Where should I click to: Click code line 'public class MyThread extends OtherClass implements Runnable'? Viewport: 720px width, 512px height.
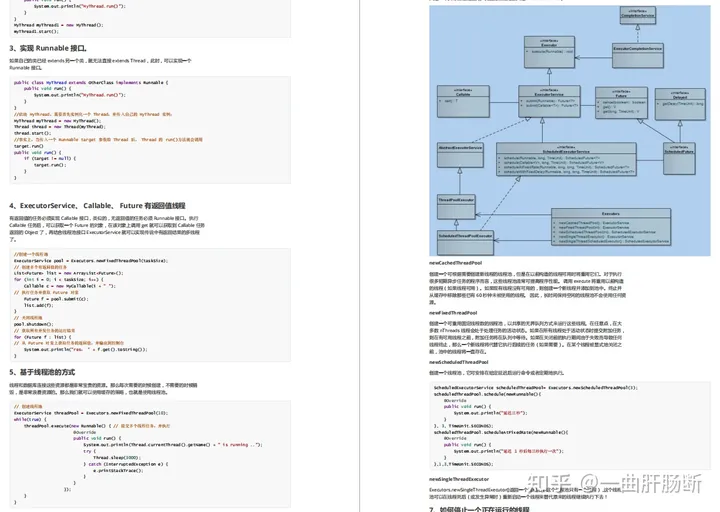click(91, 83)
